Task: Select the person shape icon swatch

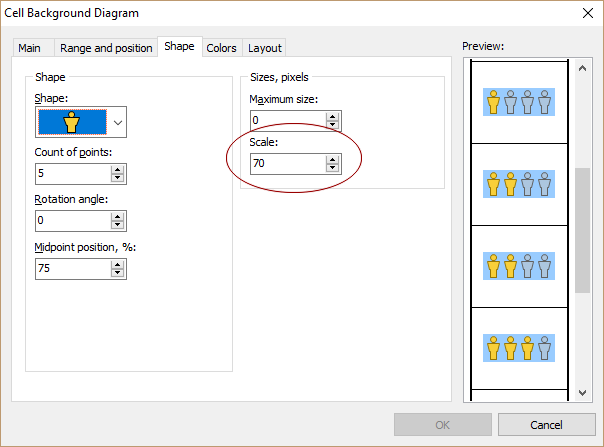Action: [71, 122]
